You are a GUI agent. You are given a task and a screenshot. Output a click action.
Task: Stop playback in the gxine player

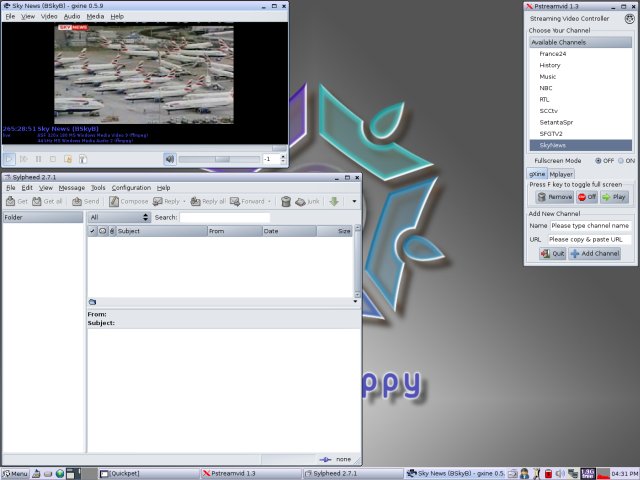click(x=53, y=159)
